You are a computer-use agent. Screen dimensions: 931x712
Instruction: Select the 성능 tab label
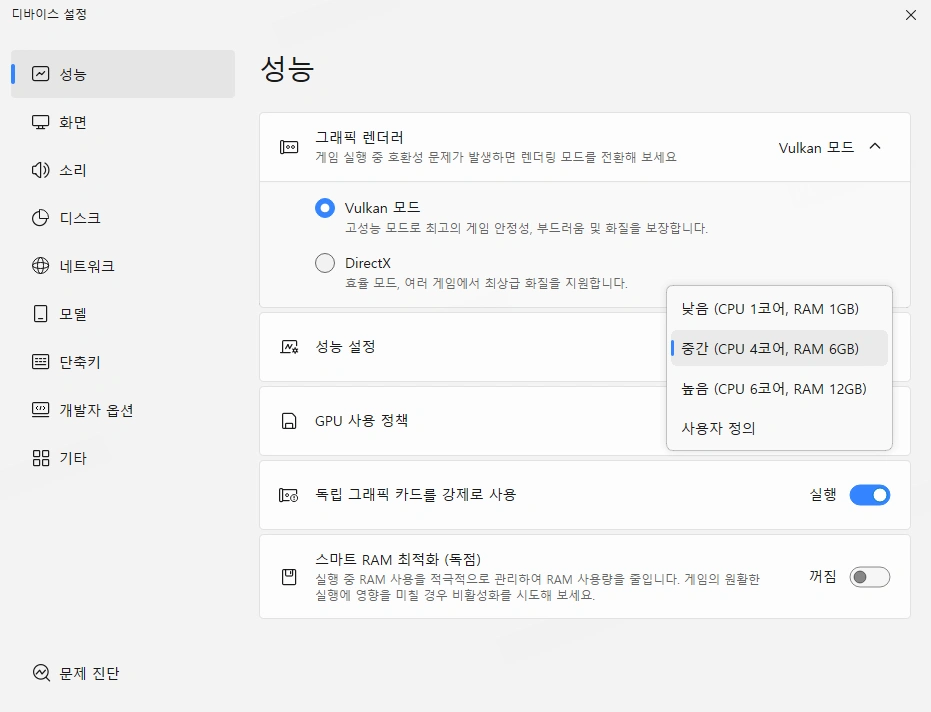tap(72, 74)
